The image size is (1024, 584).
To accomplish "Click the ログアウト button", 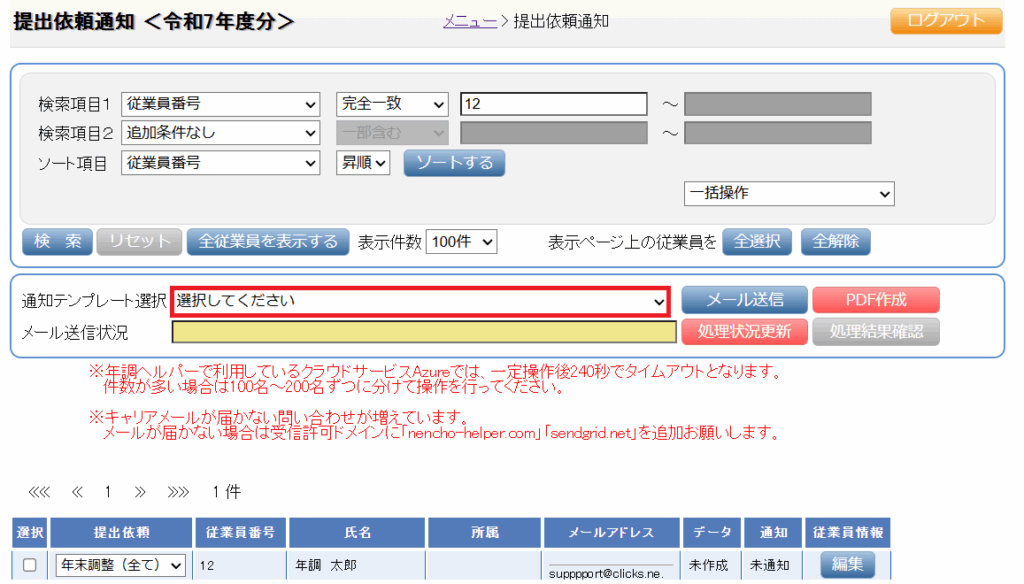I will click(x=945, y=21).
